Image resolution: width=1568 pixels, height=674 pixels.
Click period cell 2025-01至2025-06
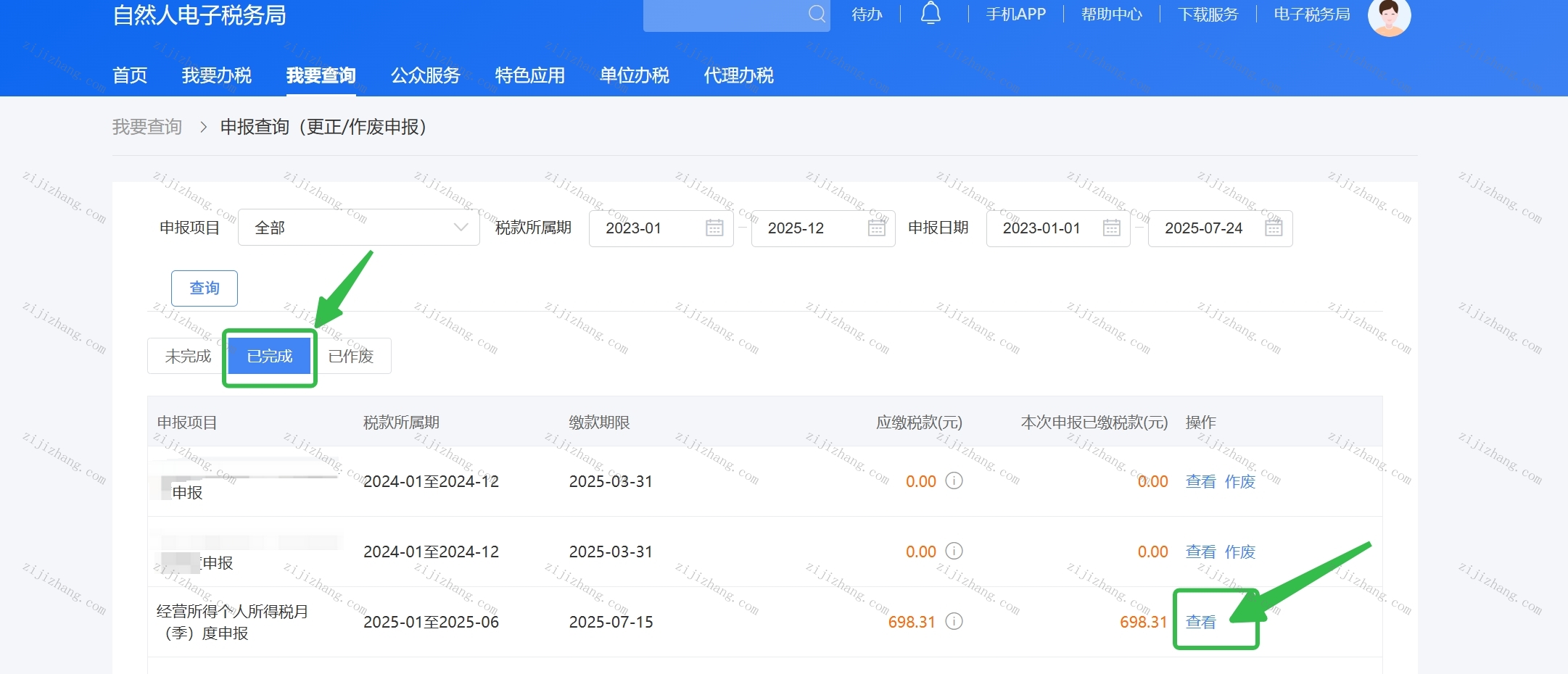[x=431, y=622]
